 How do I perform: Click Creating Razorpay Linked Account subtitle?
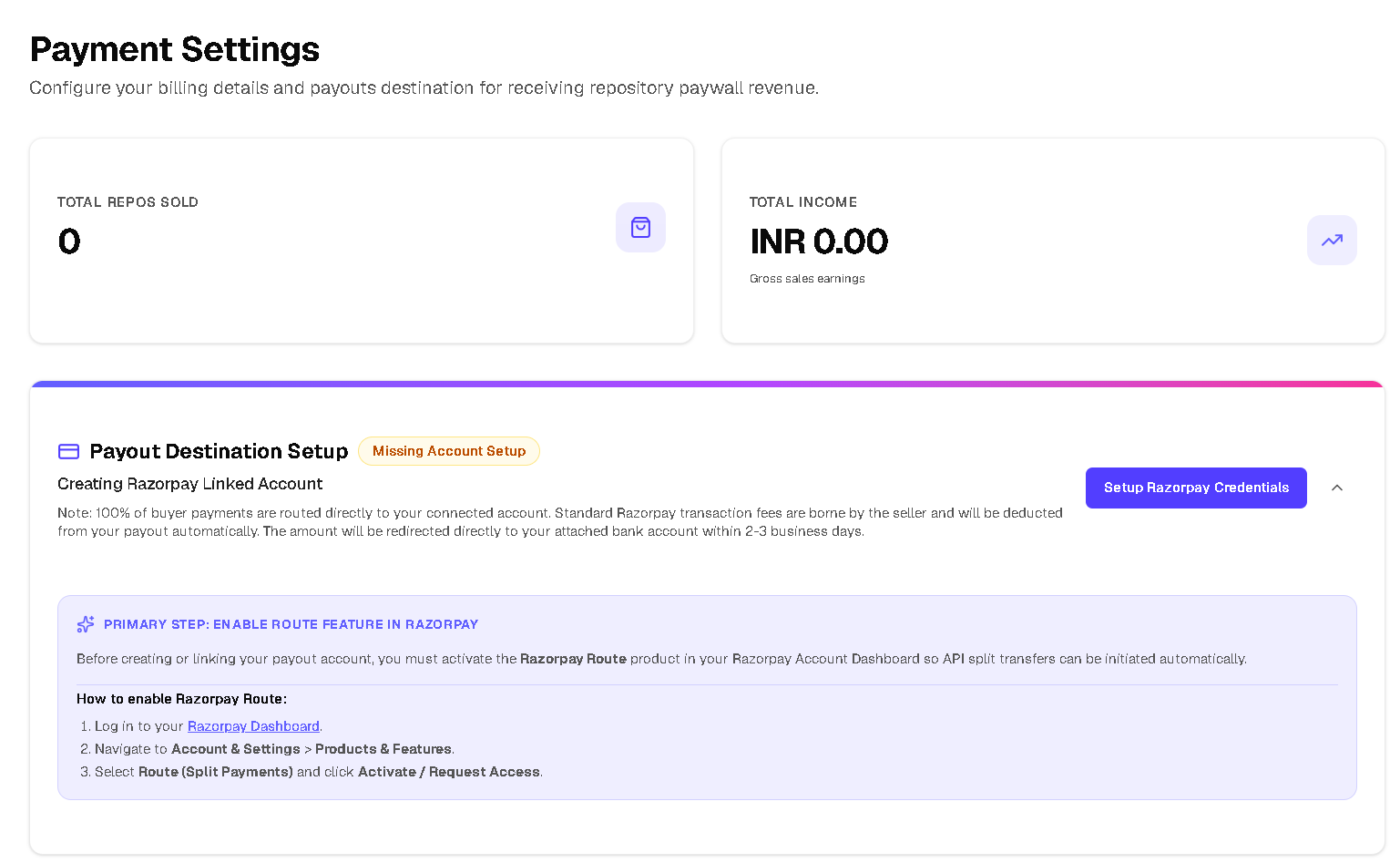coord(189,484)
